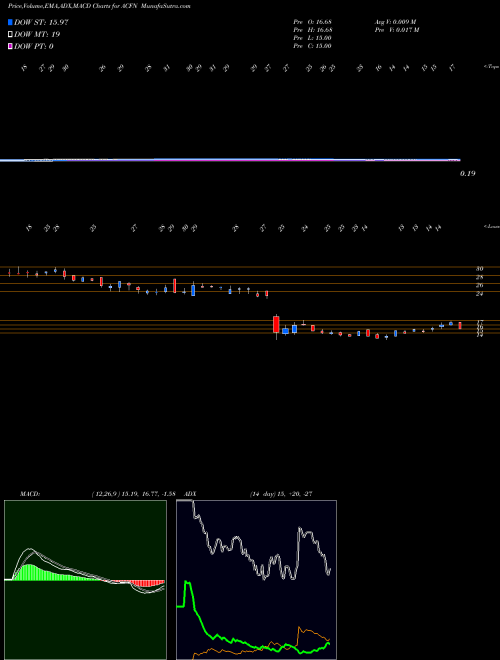The height and width of the screenshot is (660, 500).
Task: Click the 'Pre V: 0.017 M' value
Action: tap(397, 30)
